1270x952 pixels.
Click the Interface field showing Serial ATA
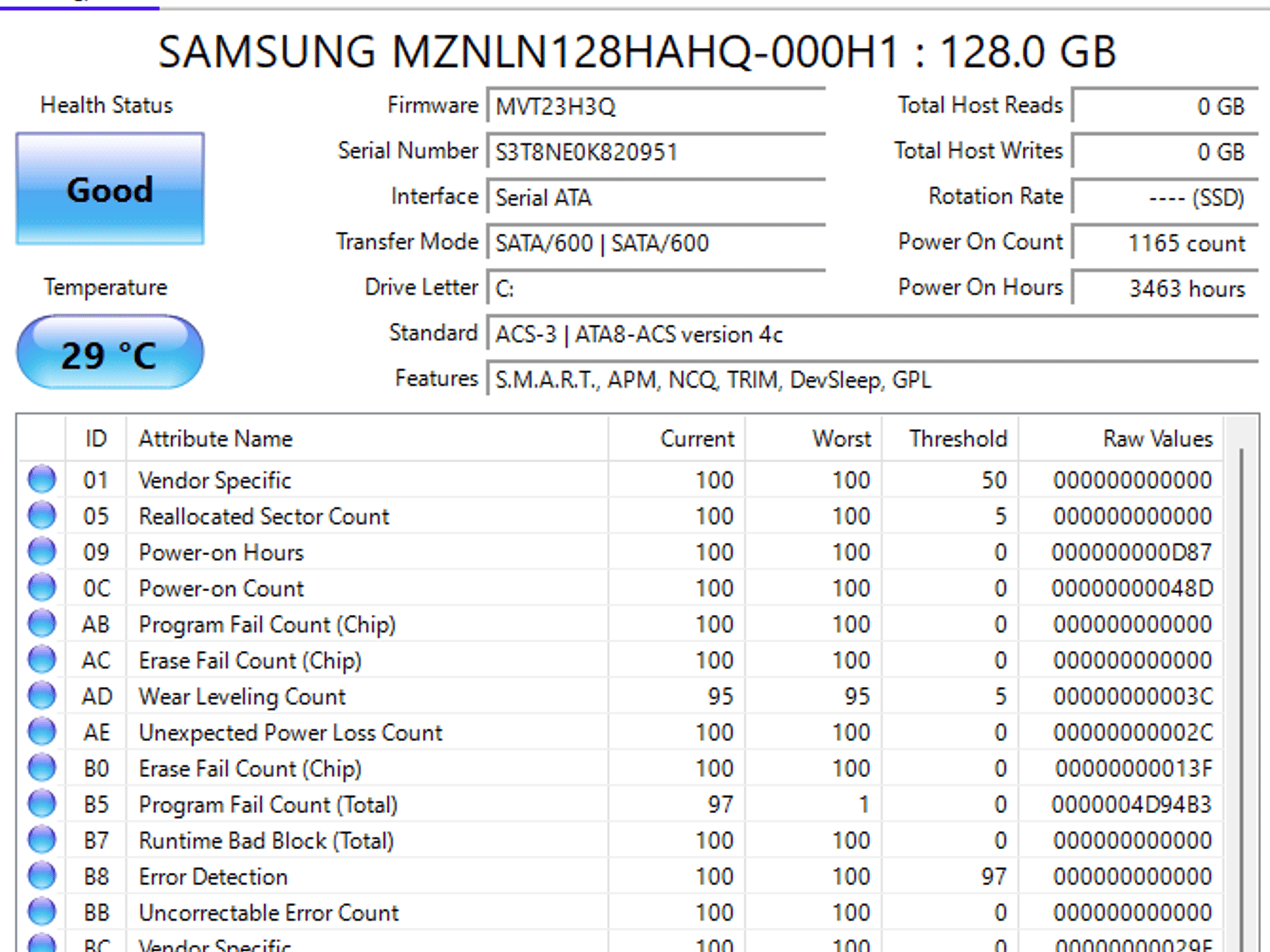coord(655,197)
